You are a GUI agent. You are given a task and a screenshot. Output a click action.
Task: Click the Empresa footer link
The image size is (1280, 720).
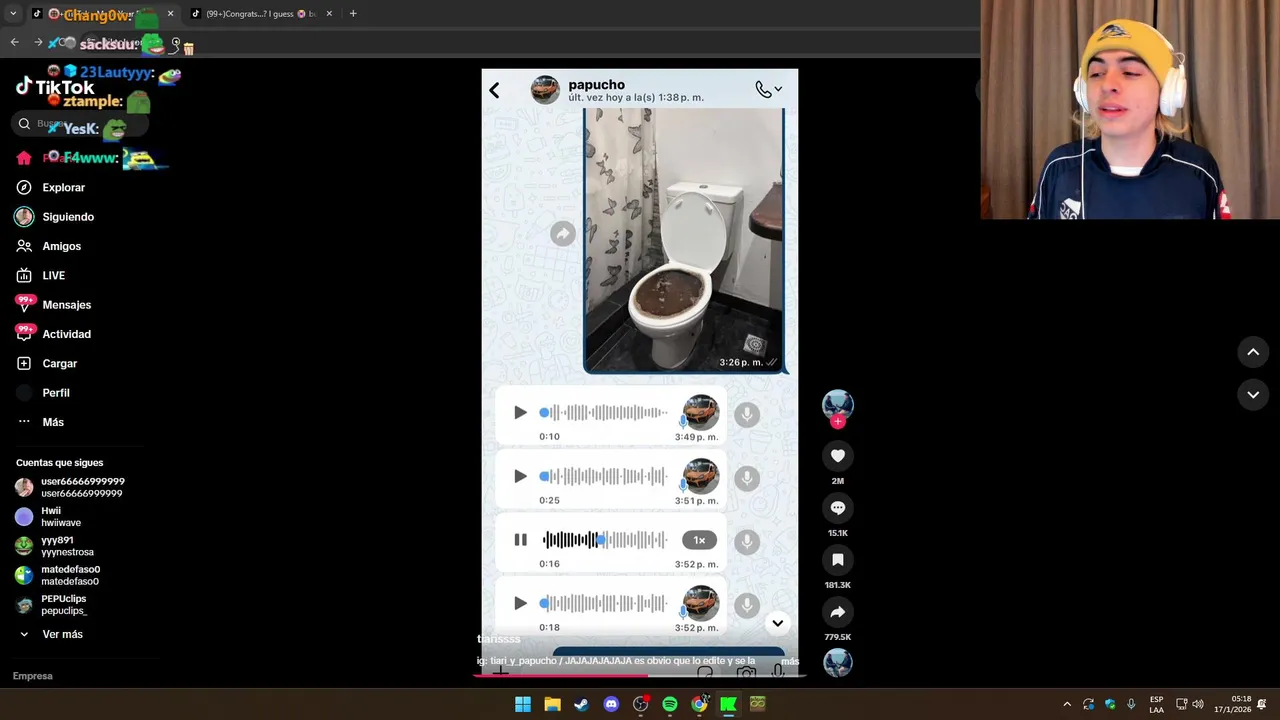click(33, 676)
